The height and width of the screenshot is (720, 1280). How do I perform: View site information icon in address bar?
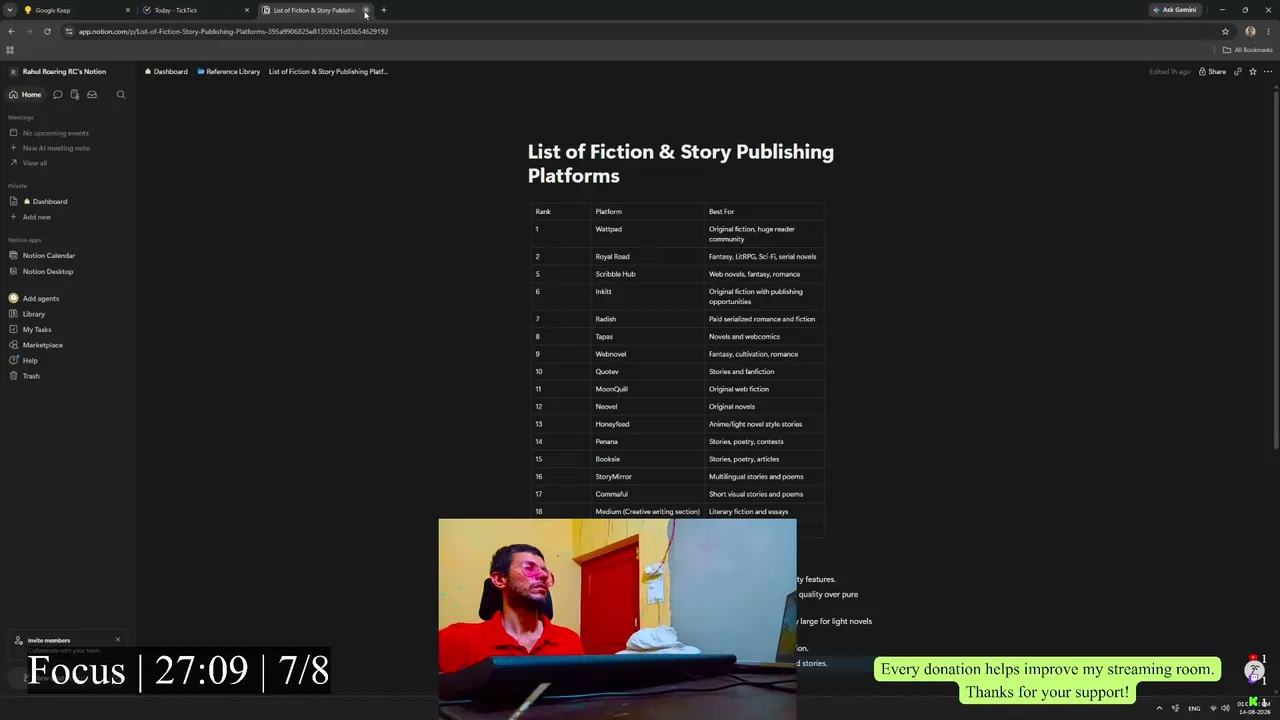point(69,31)
